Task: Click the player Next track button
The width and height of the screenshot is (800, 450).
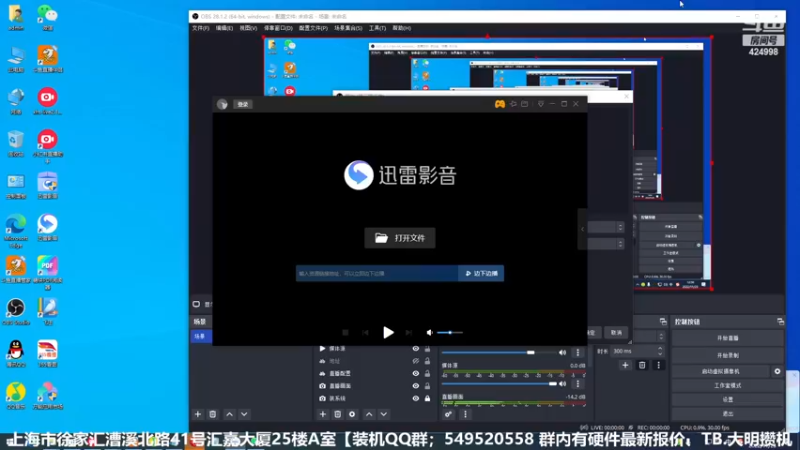Action: (x=409, y=333)
